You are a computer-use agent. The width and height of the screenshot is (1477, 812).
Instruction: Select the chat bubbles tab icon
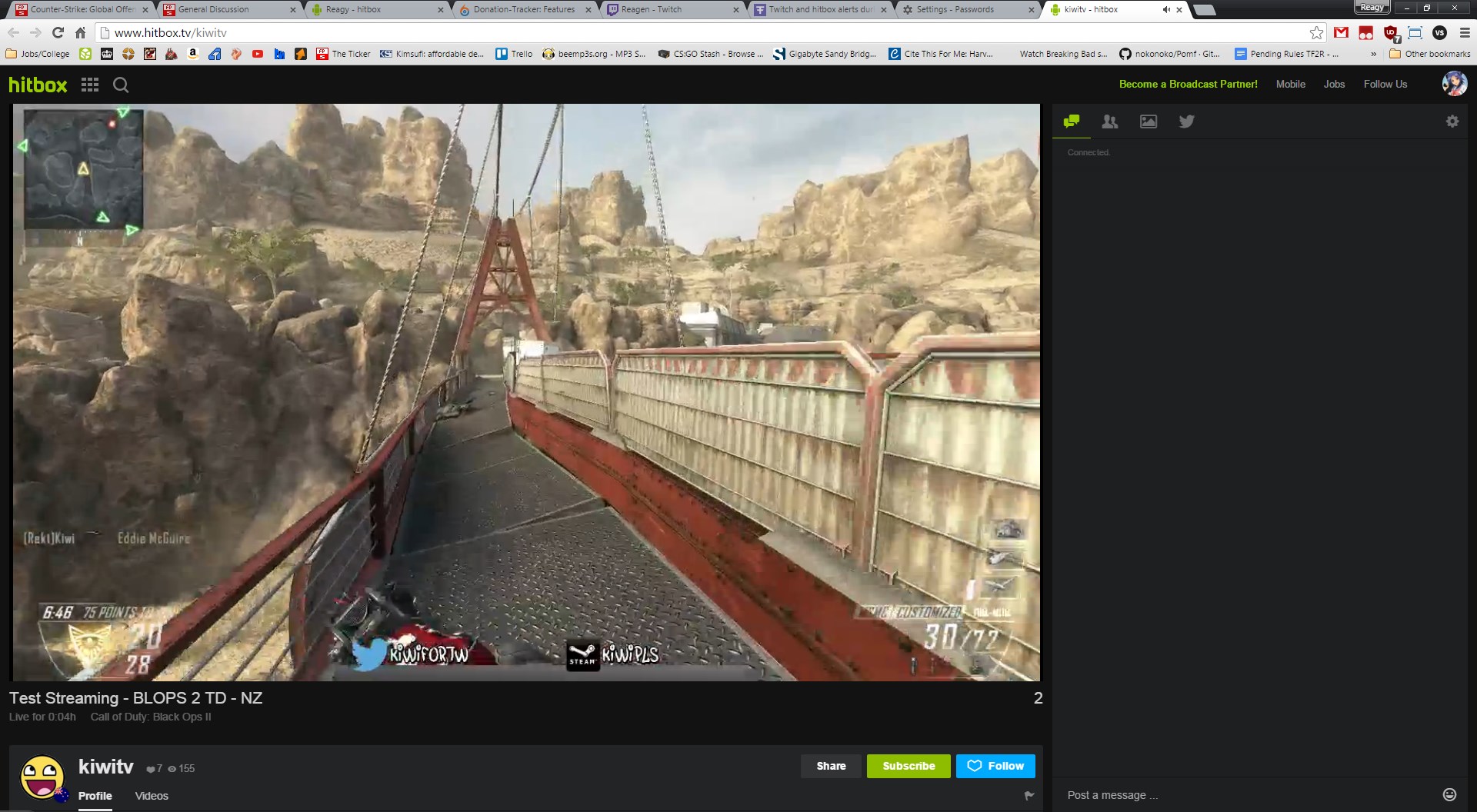[x=1071, y=121]
